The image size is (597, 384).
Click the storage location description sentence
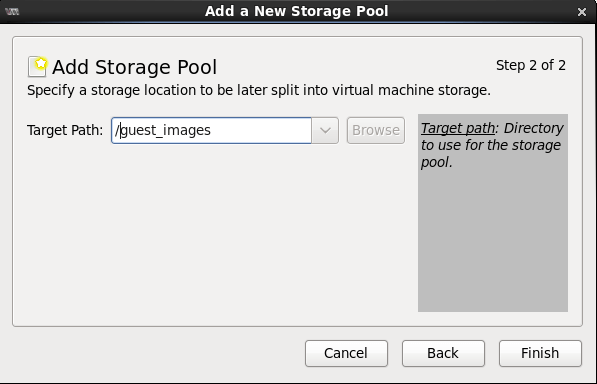[259, 91]
